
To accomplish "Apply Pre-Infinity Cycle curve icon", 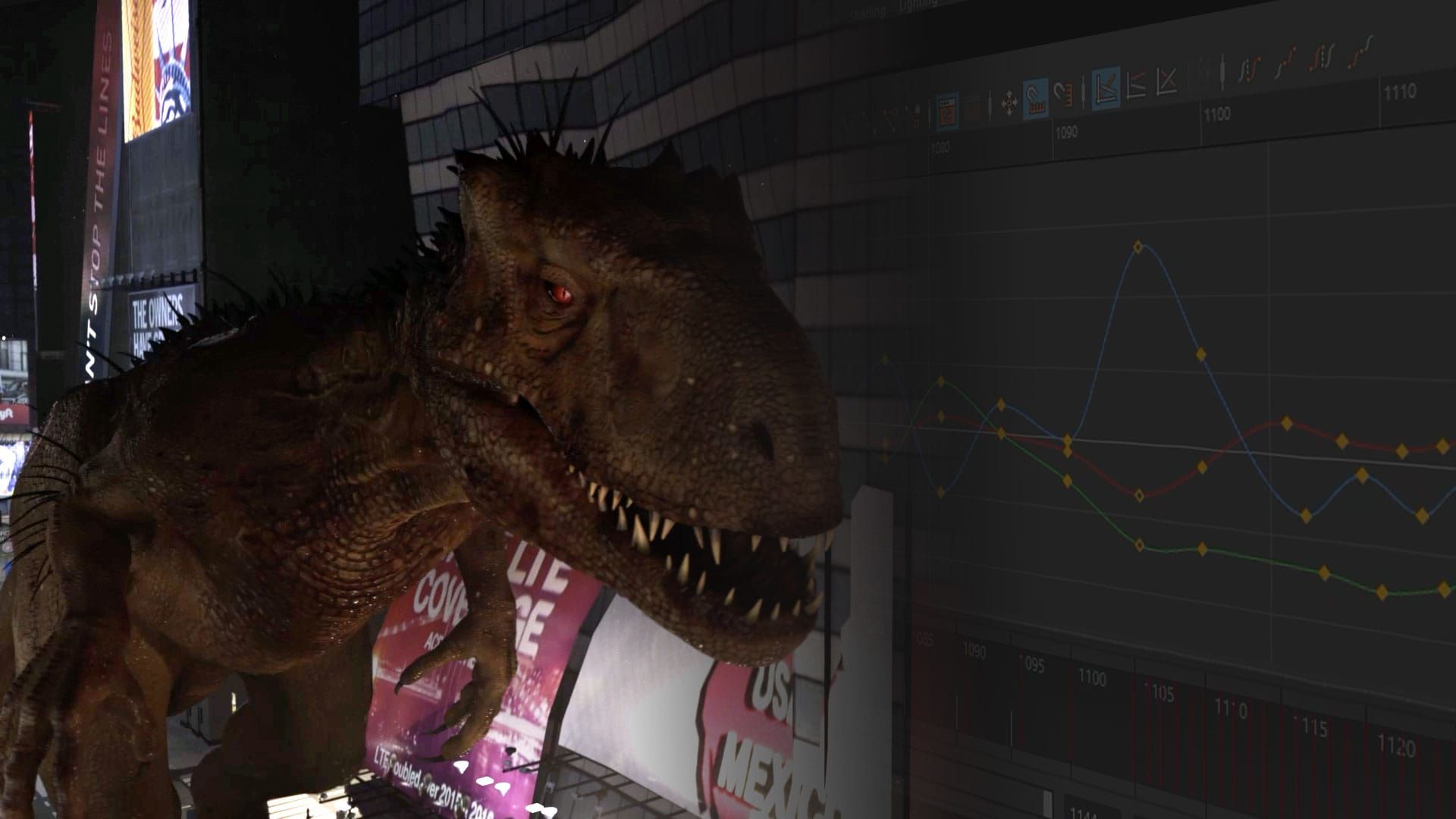I will tap(1249, 69).
